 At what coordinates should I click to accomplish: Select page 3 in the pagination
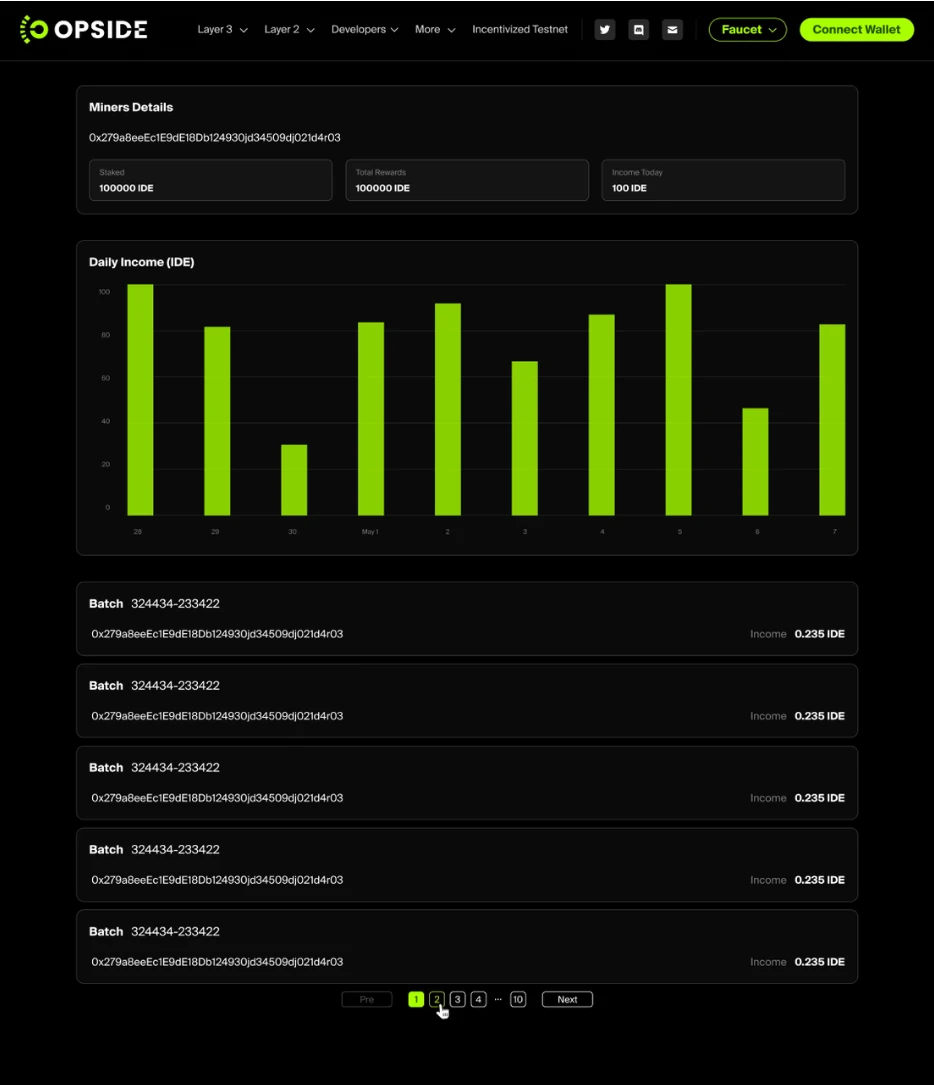tap(458, 999)
